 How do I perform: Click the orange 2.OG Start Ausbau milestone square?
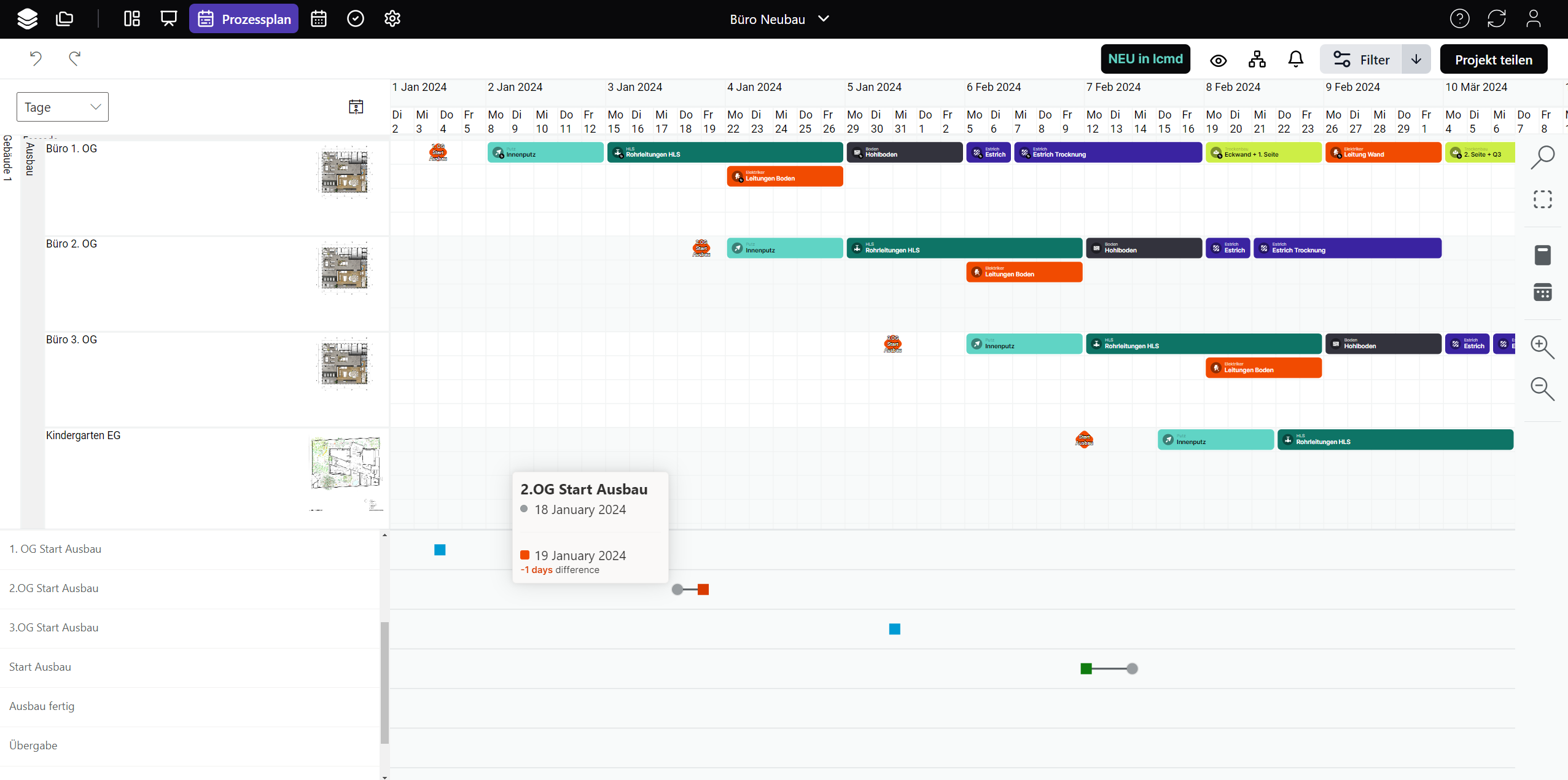click(703, 590)
